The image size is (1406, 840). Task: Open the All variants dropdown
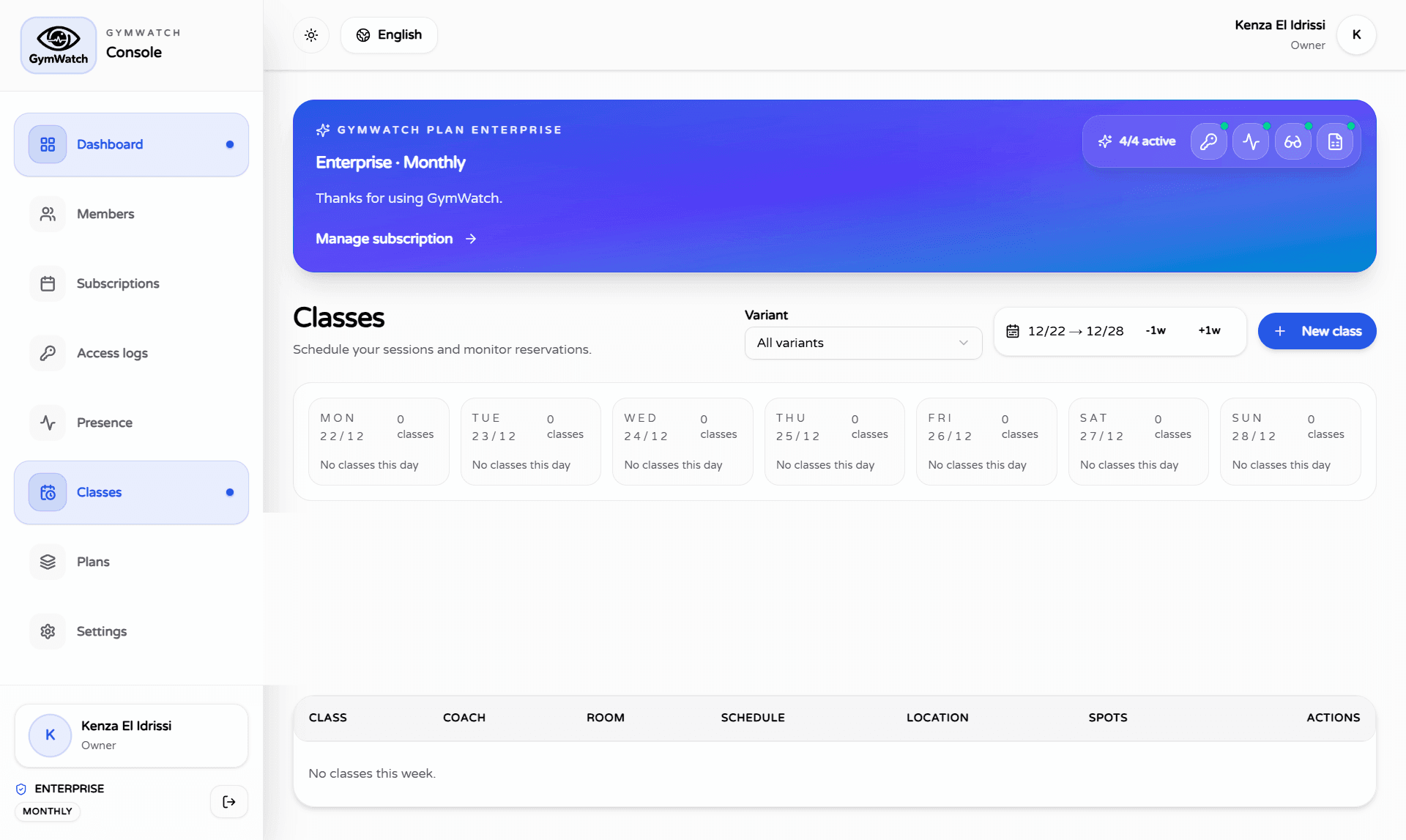click(x=863, y=343)
